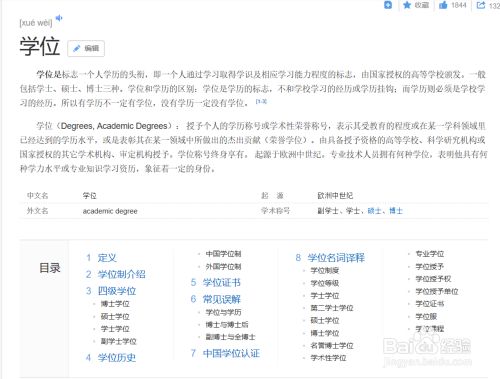Click the star favorite icon
Viewport: 500px width, 379px height.
coord(407,5)
